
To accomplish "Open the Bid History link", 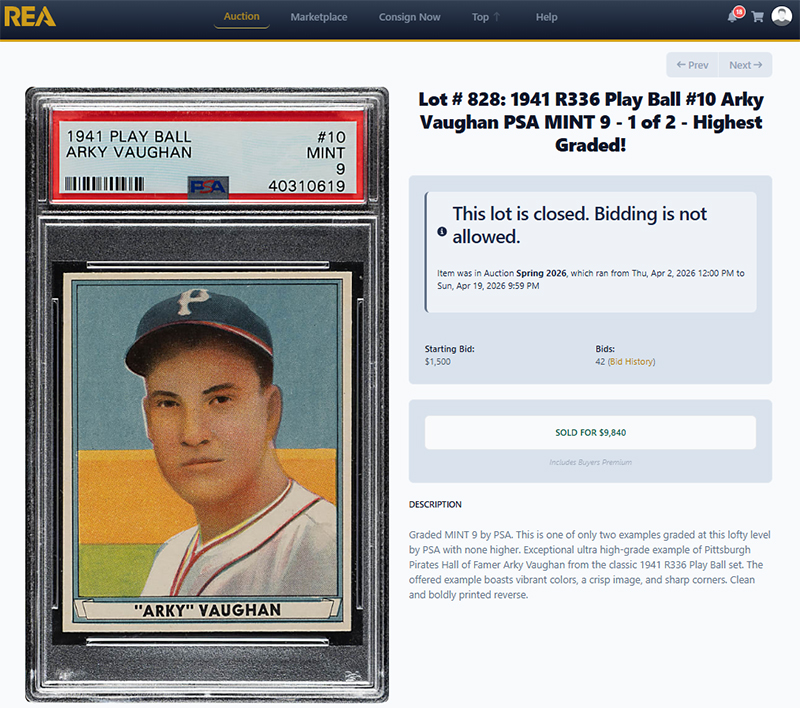I will click(x=632, y=362).
